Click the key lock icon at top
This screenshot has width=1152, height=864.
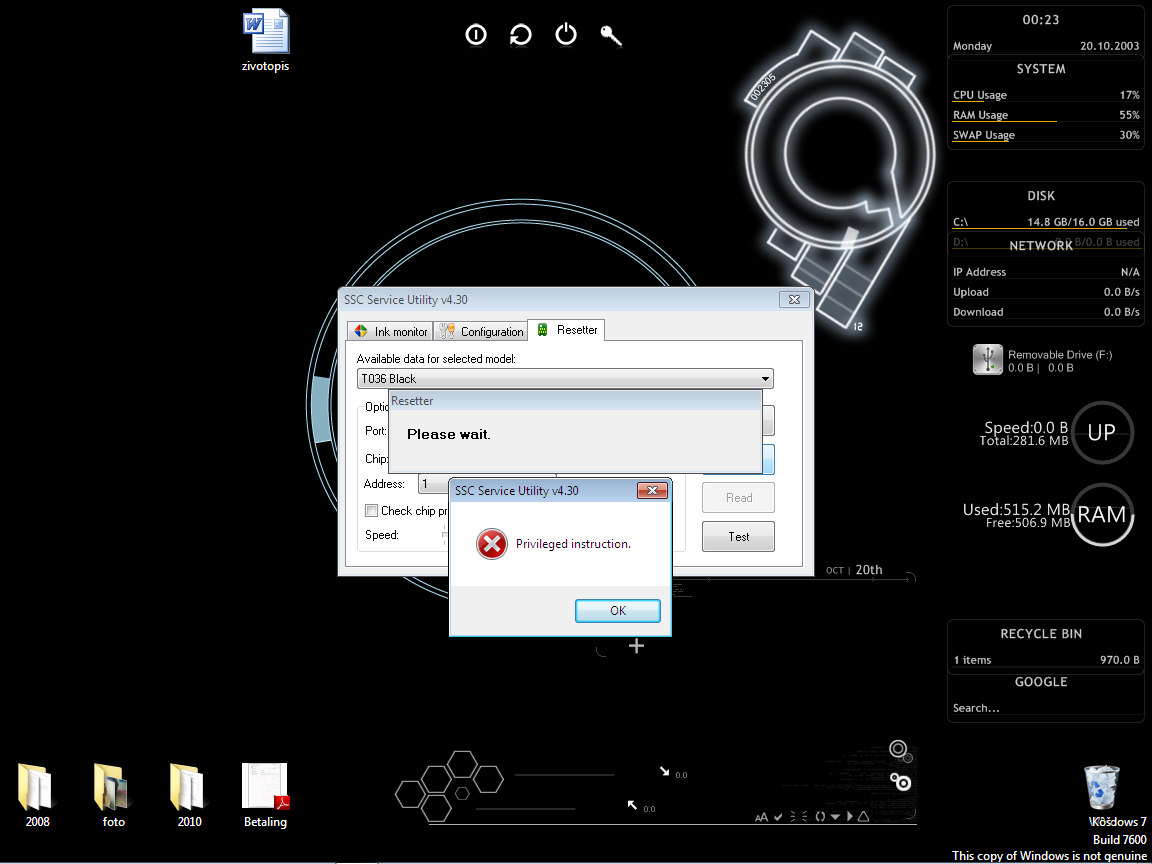611,35
